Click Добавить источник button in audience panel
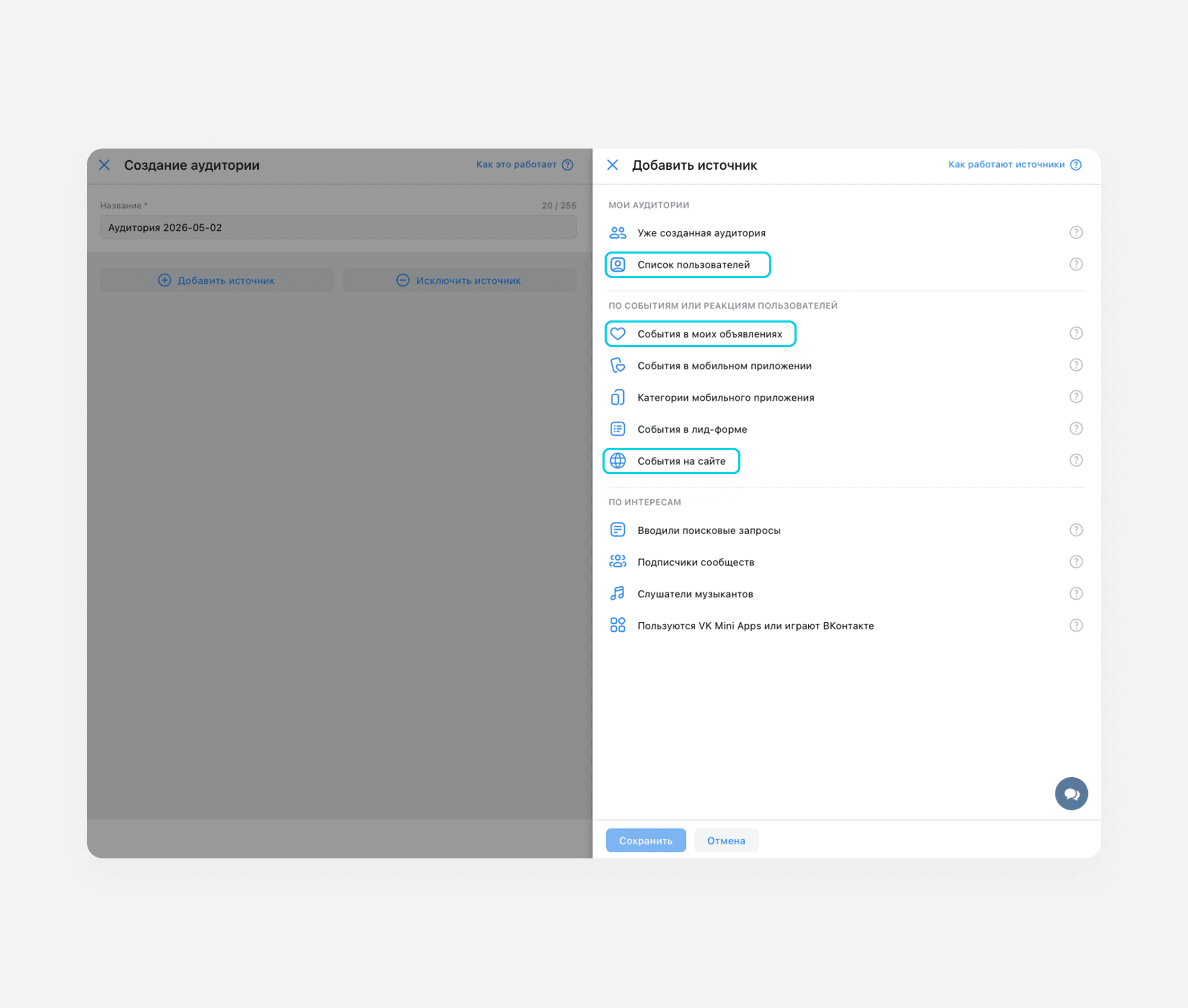Image resolution: width=1188 pixels, height=1008 pixels. (217, 281)
